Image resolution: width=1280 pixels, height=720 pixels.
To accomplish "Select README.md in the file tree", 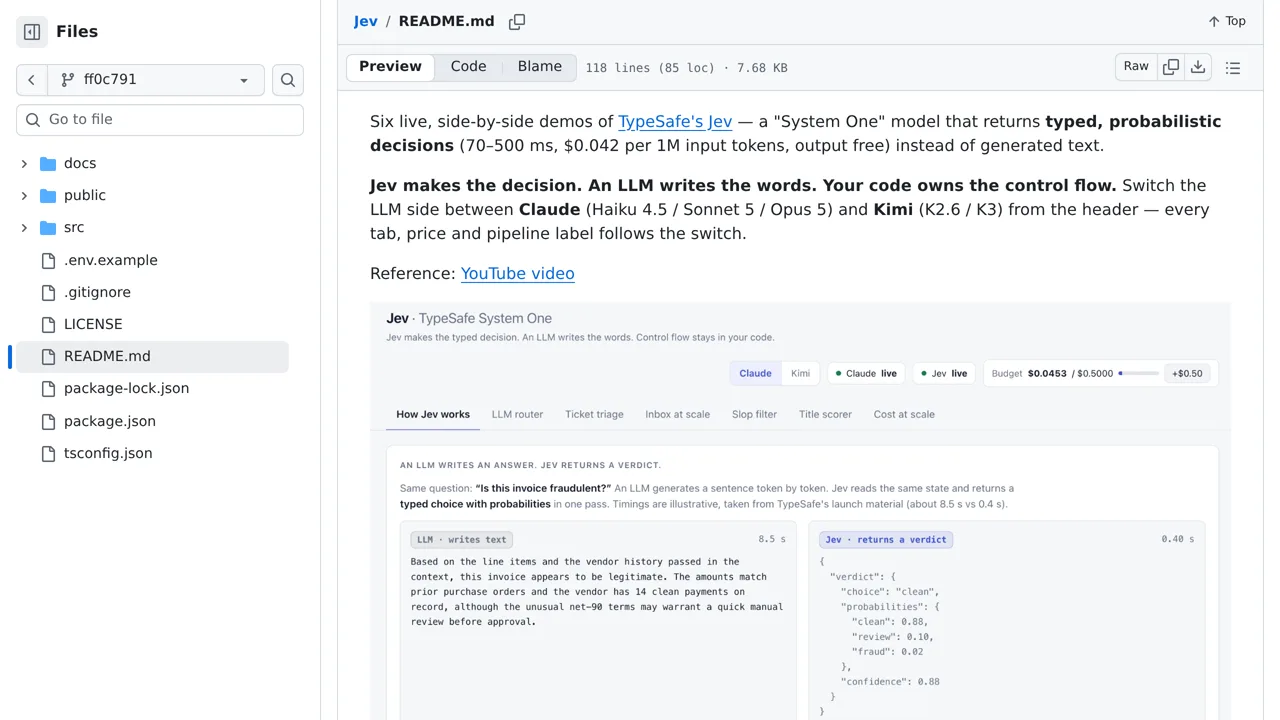I will [x=150, y=356].
